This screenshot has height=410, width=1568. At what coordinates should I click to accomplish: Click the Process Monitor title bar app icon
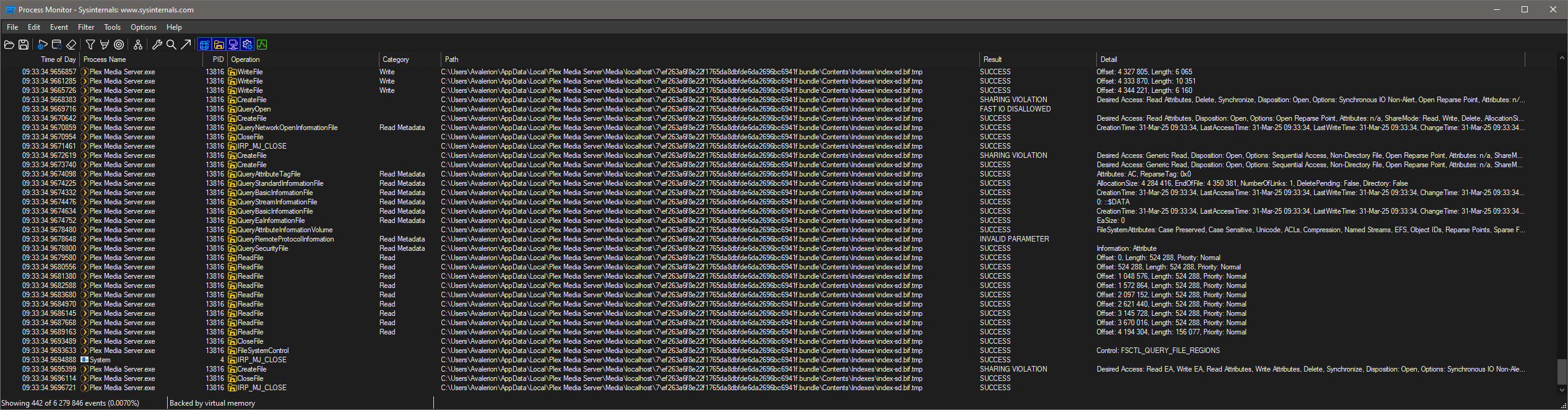pos(10,10)
